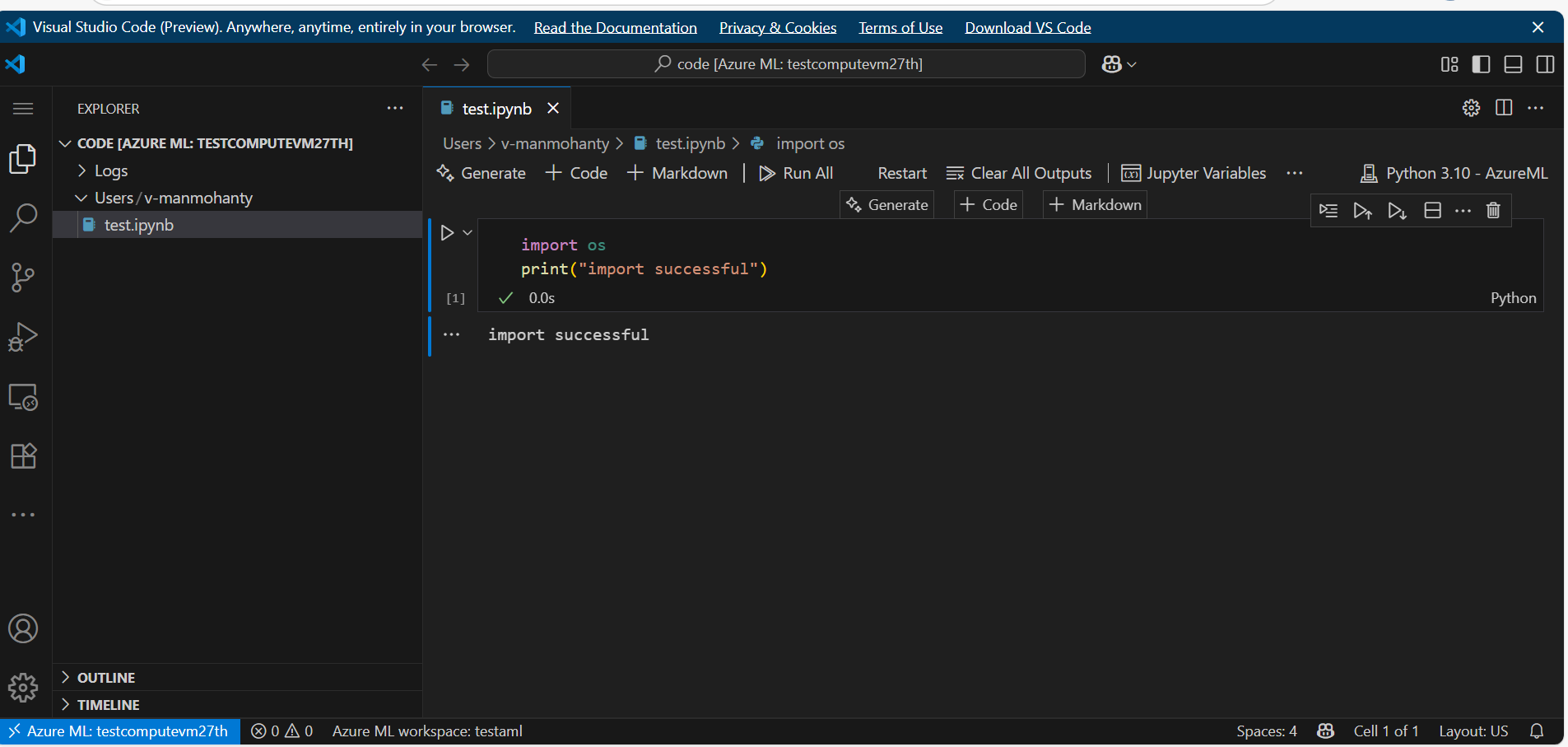Add Markdown cell from notebook toolbar

(x=677, y=173)
